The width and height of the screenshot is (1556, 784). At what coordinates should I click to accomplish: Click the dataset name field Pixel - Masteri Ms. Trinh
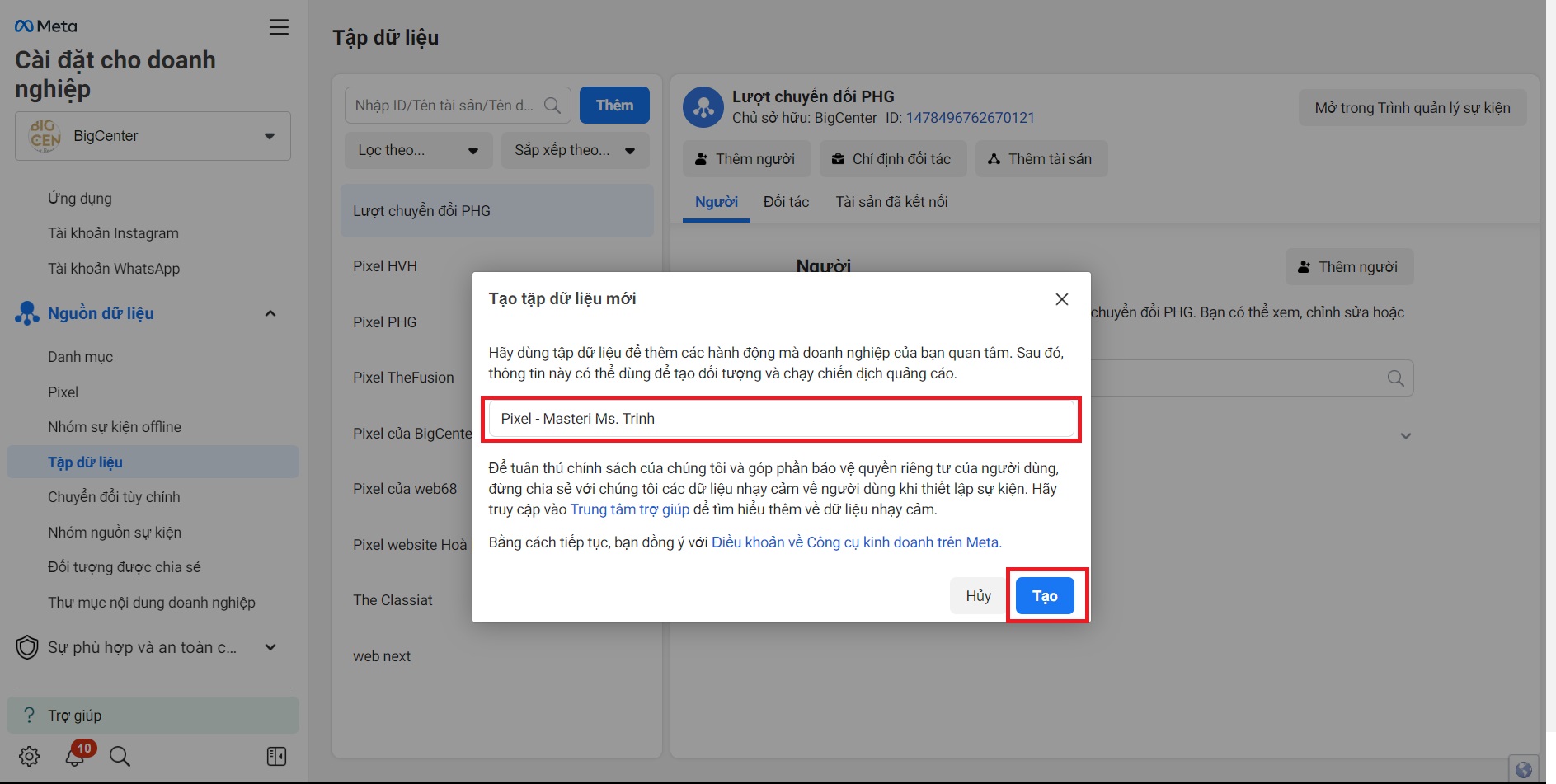coord(781,419)
